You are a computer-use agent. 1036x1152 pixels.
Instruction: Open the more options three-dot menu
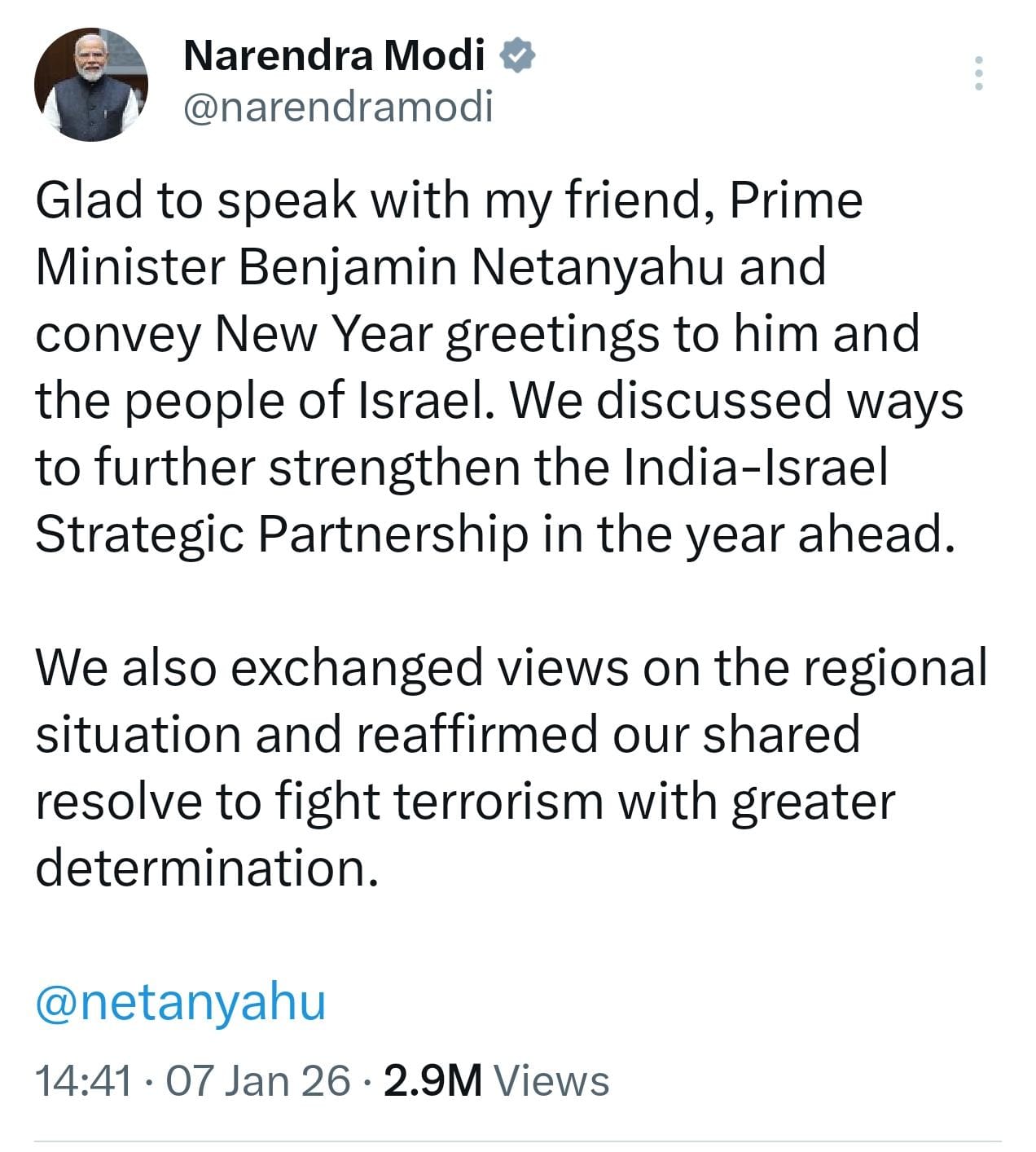(979, 73)
